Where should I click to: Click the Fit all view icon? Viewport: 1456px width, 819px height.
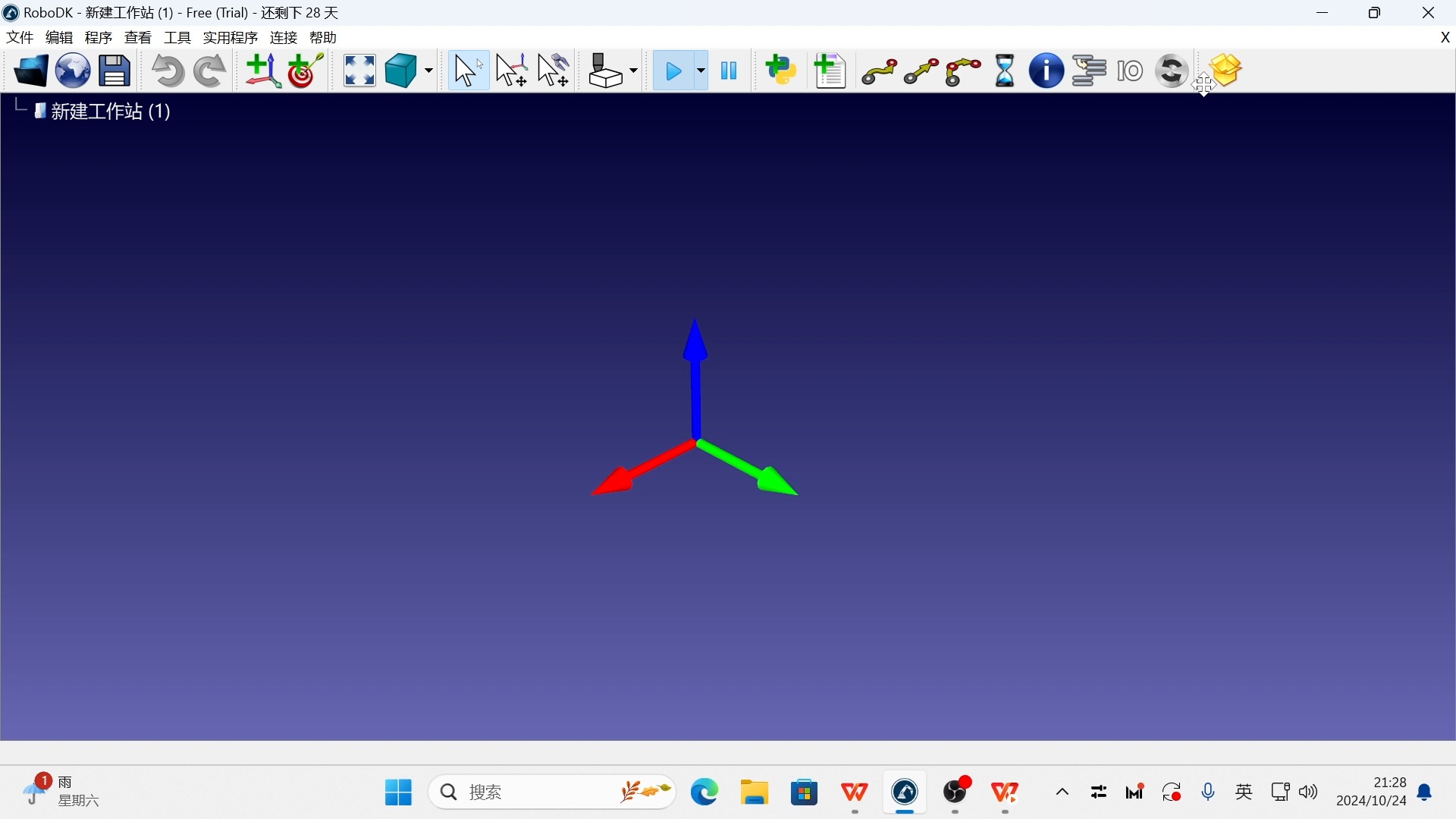359,71
